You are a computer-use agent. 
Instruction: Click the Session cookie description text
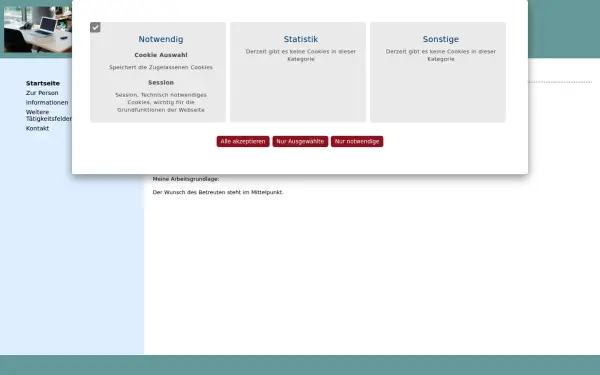[161, 102]
